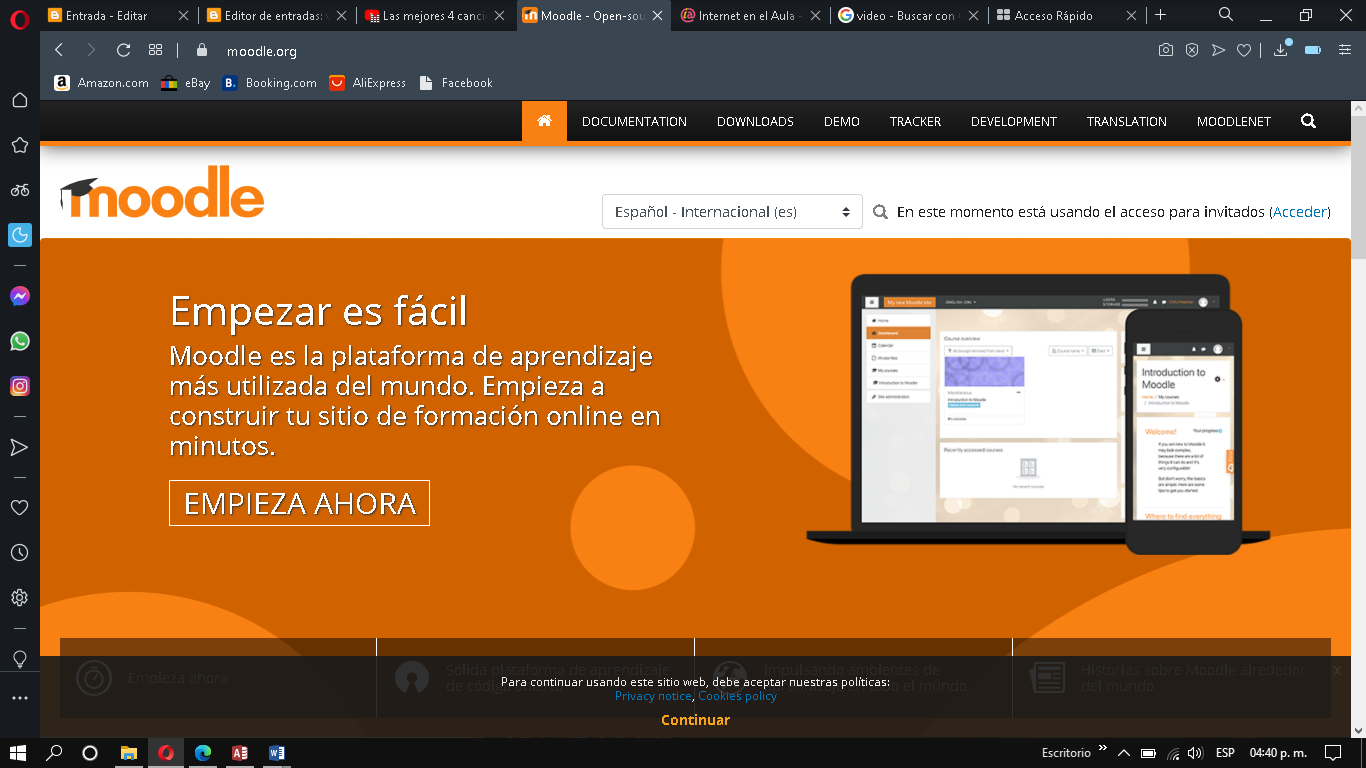Open the DOCUMENTATION section of Moodle
The height and width of the screenshot is (768, 1366).
coord(634,120)
